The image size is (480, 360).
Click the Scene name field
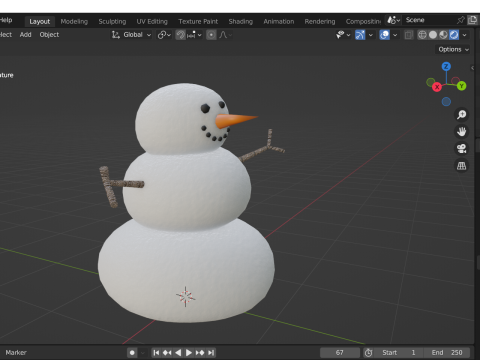(428, 20)
